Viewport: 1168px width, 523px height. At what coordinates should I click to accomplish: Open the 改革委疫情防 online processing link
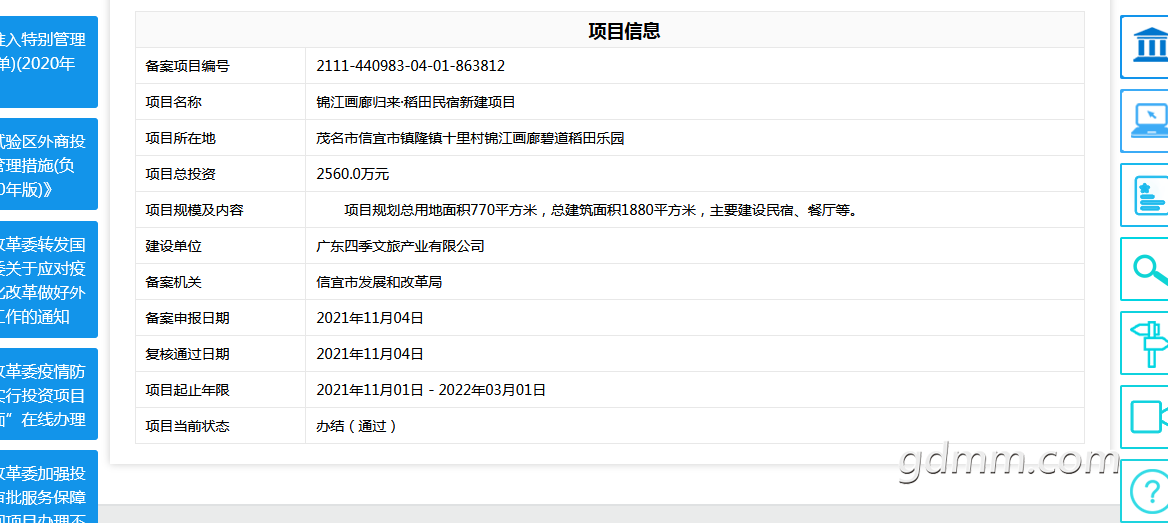point(48,394)
